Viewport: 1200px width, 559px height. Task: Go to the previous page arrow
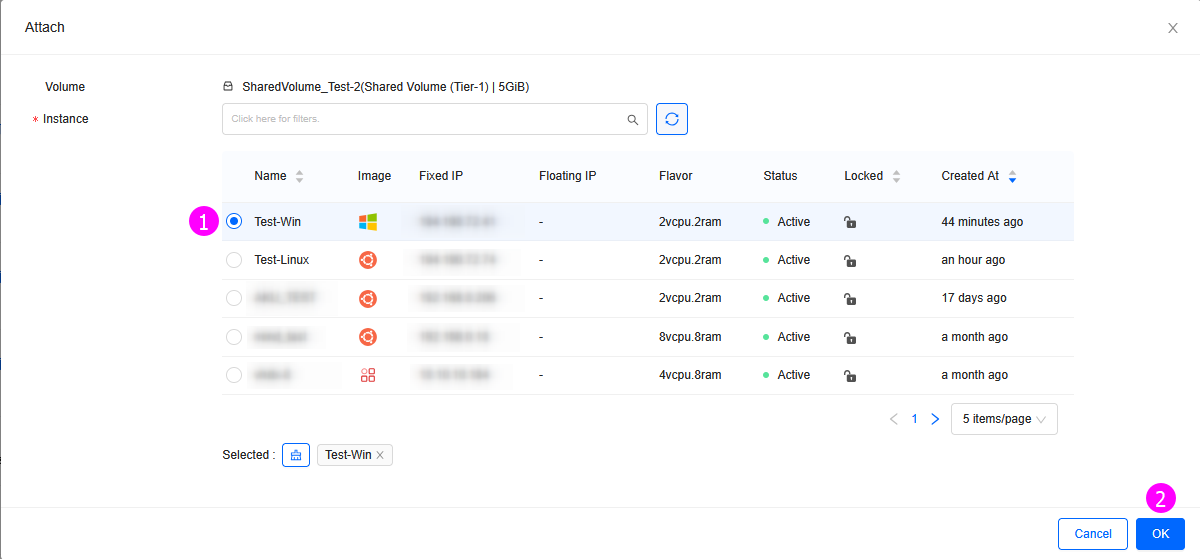pyautogui.click(x=893, y=420)
